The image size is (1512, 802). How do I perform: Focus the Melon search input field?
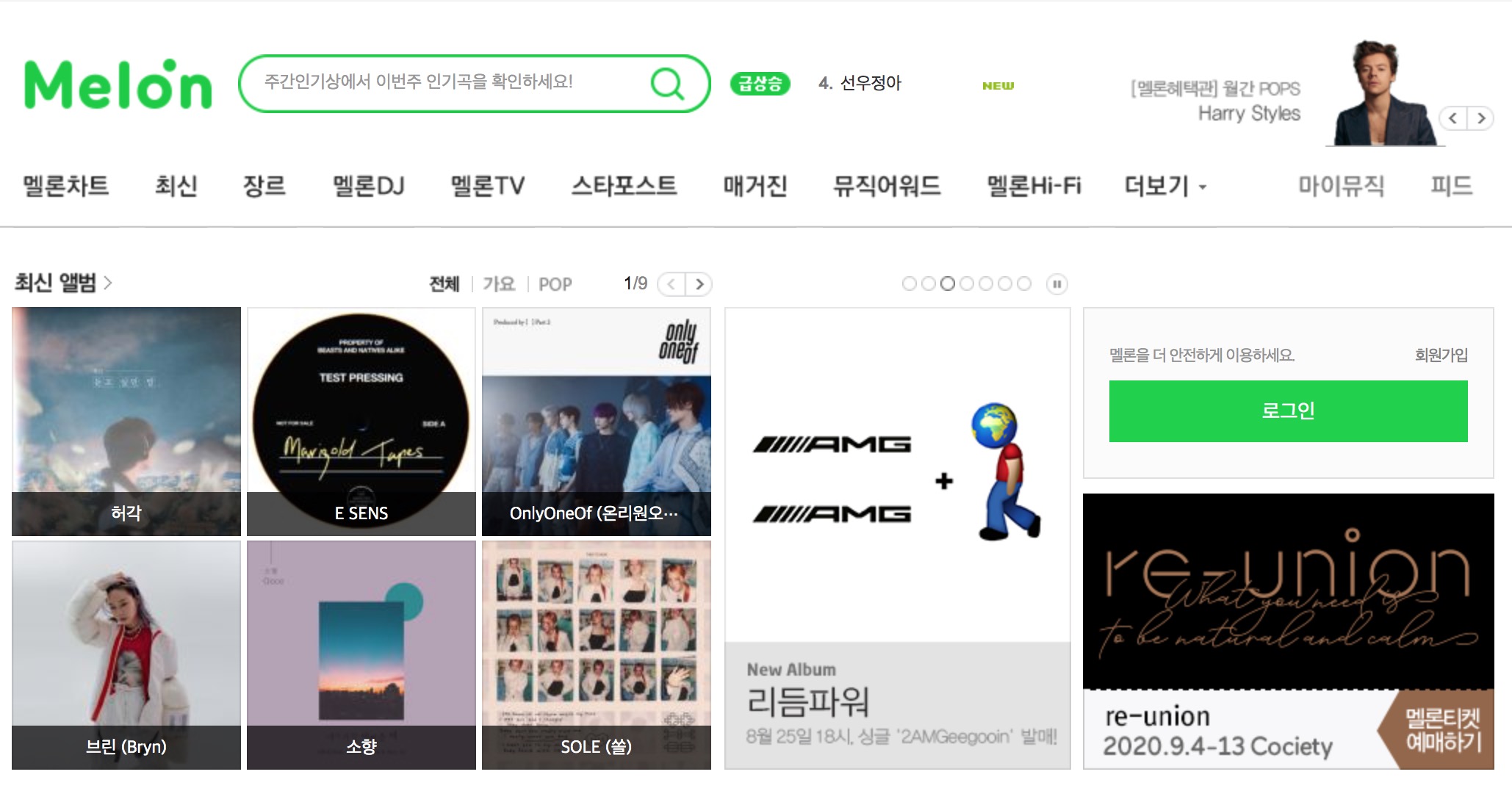448,83
